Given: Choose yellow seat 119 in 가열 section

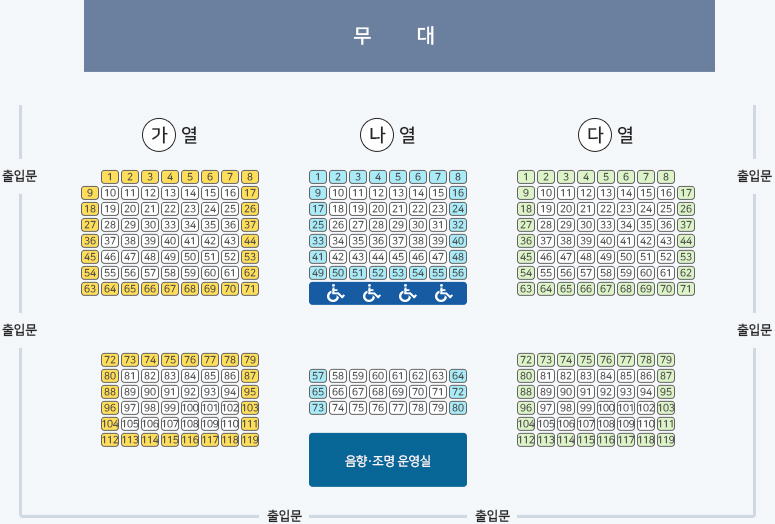Looking at the screenshot, I should point(250,440).
